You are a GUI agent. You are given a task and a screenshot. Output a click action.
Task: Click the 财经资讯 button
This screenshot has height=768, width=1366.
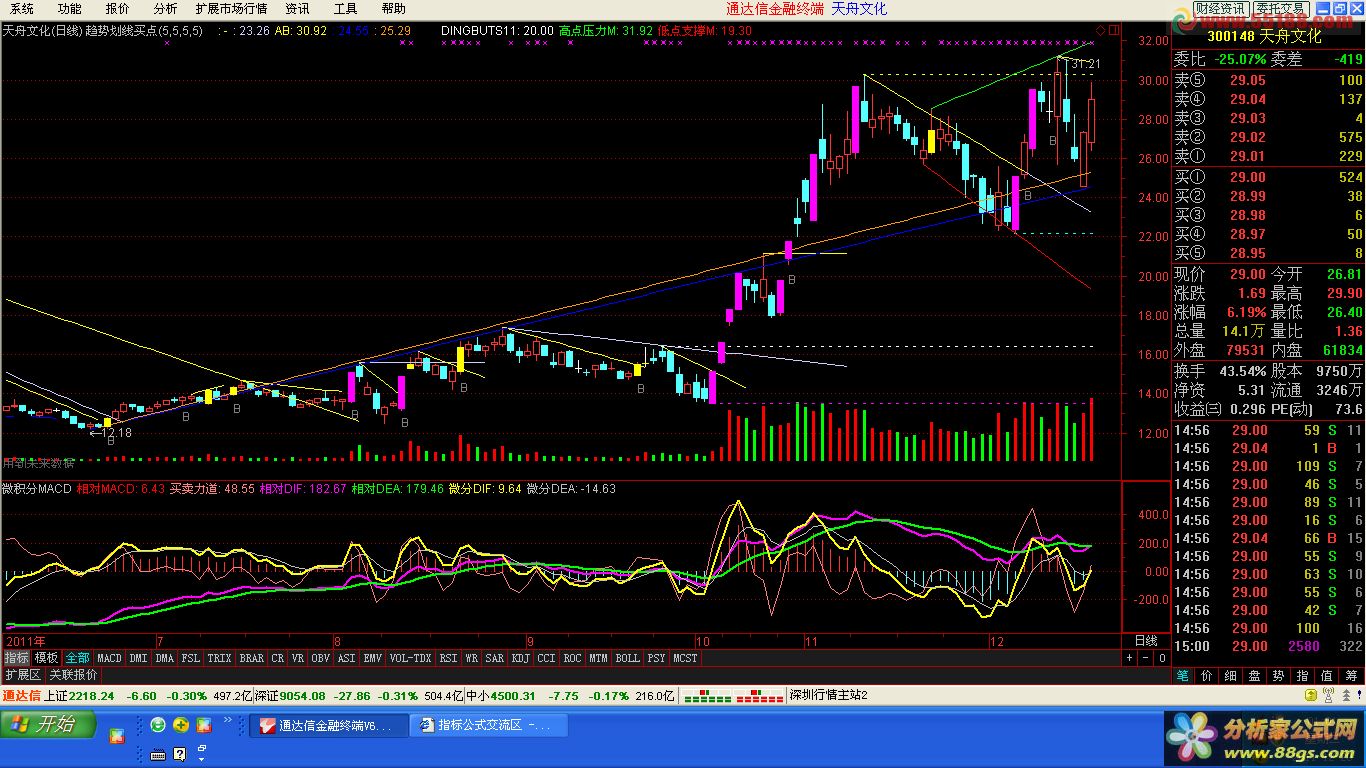coord(1220,9)
